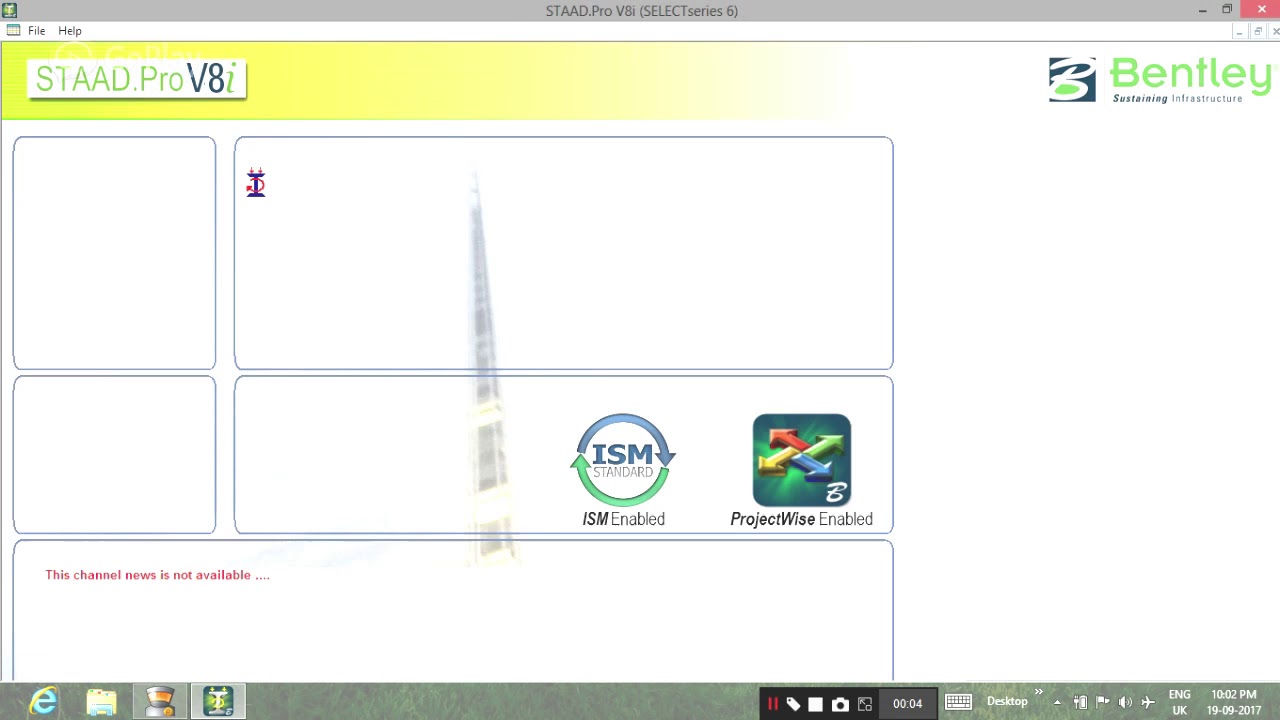Open File Explorer from taskbar
Image resolution: width=1280 pixels, height=720 pixels.
point(101,702)
